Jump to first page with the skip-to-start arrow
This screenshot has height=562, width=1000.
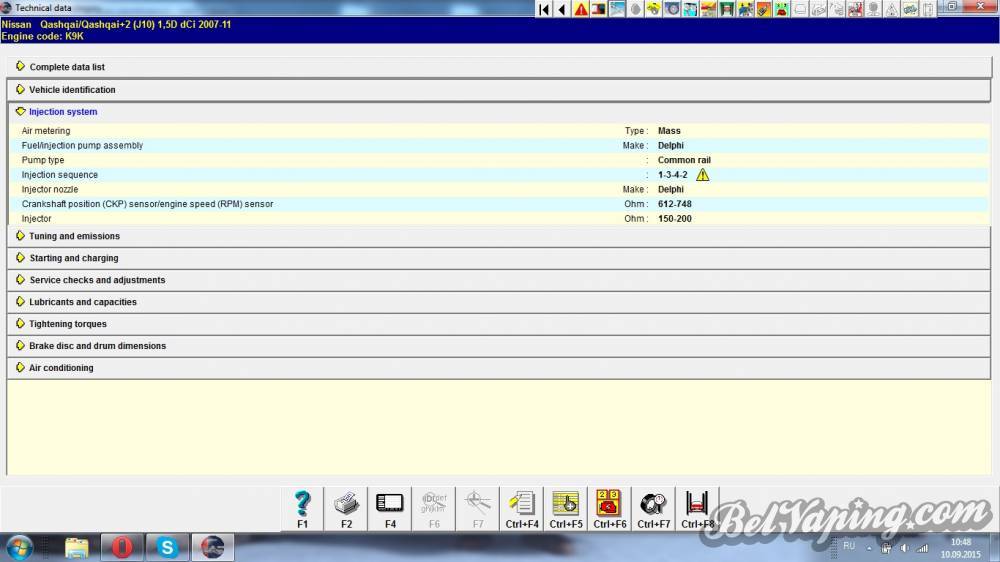point(544,9)
